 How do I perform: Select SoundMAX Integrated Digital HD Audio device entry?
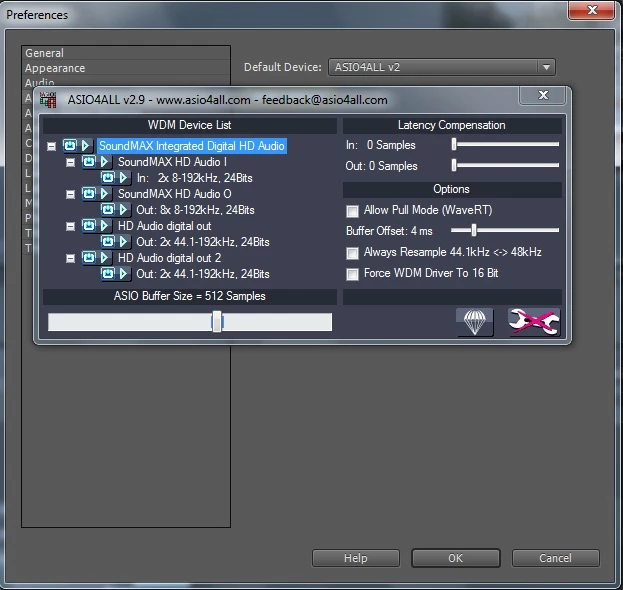192,146
